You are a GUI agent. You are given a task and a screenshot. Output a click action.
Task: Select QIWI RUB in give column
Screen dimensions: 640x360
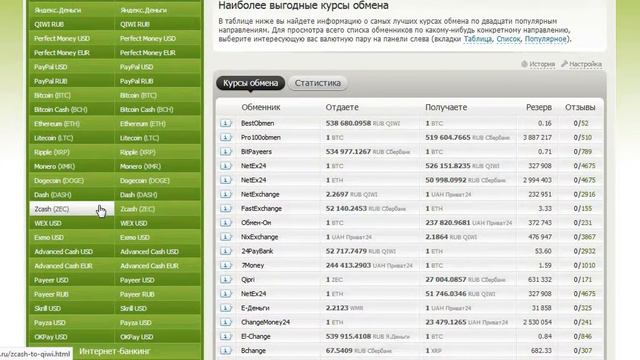[x=72, y=24]
